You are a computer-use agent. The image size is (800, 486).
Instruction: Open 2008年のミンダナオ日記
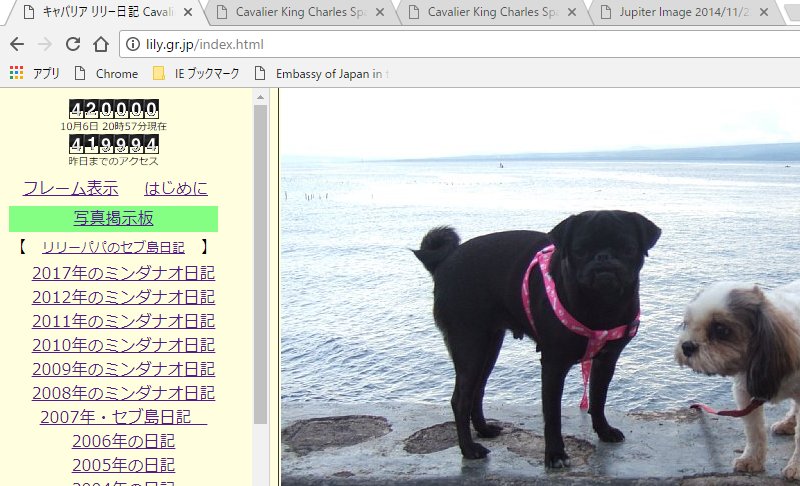[x=123, y=393]
